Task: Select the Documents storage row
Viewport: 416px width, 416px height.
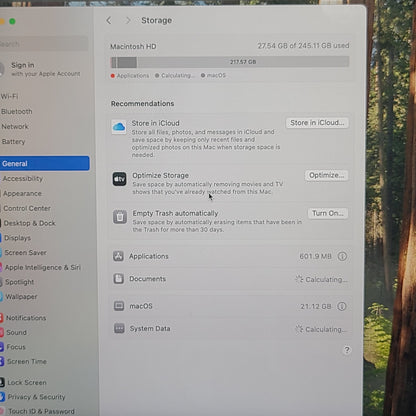Action: click(230, 279)
